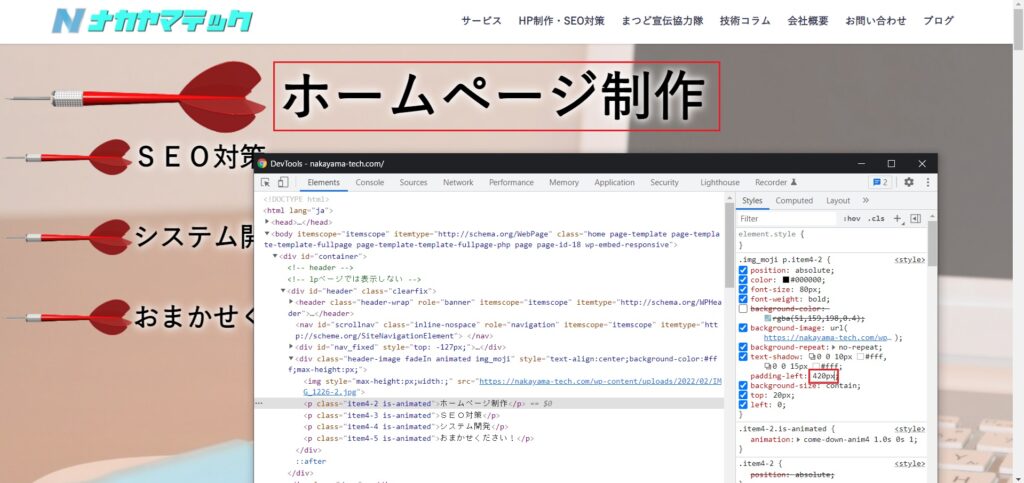Open the HP制作・SEO対策 navigation link
Viewport: 1024px width, 483px height.
562,21
